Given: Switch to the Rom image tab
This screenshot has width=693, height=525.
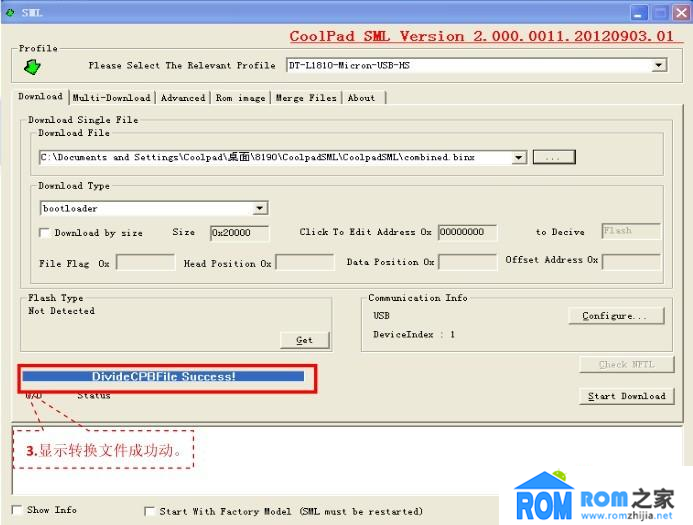Looking at the screenshot, I should (x=240, y=98).
